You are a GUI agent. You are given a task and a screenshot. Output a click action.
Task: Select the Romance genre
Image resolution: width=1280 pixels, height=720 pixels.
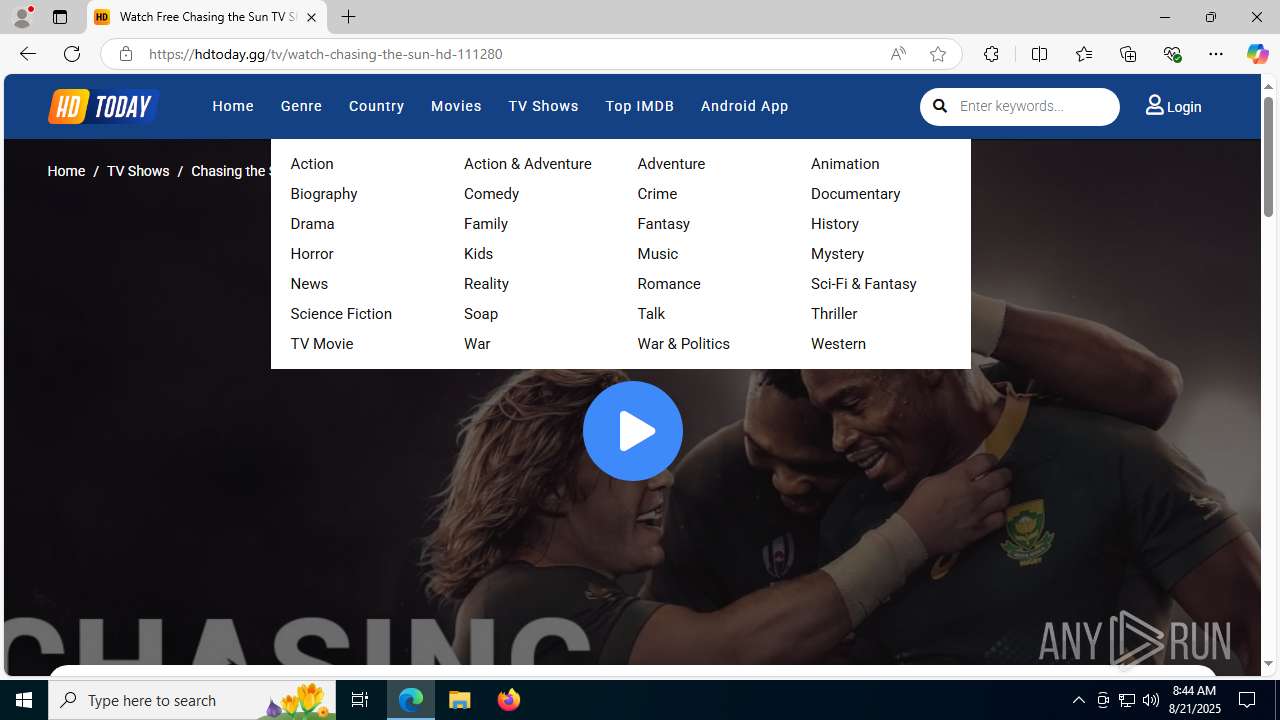pyautogui.click(x=669, y=284)
